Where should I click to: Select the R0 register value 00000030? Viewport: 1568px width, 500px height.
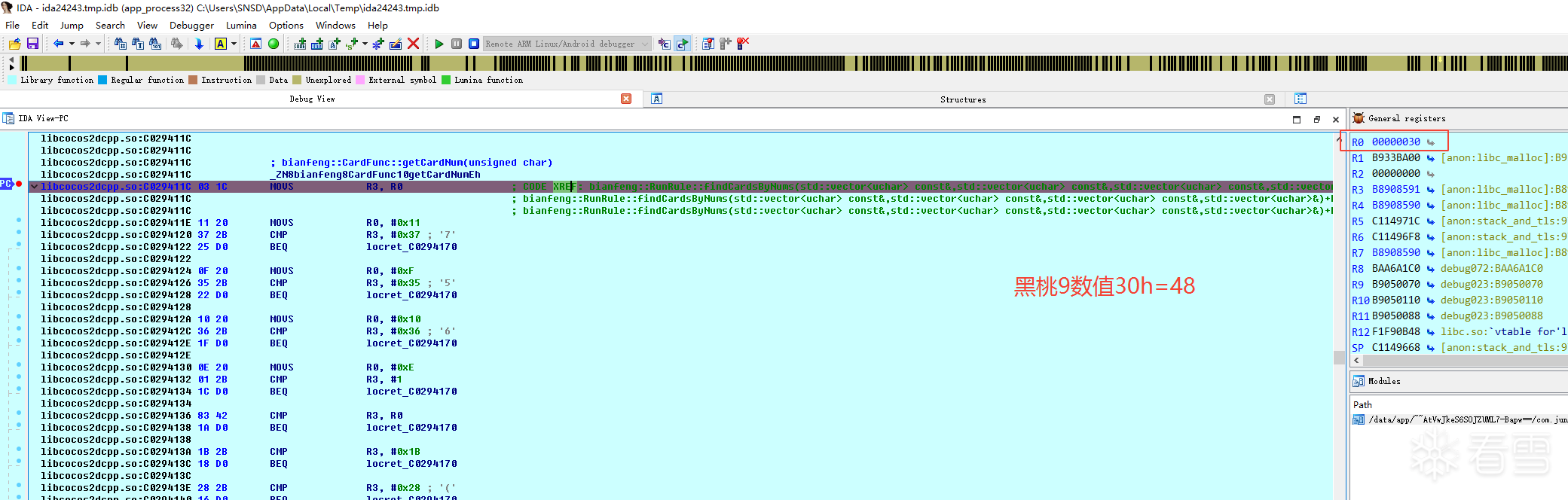coord(1395,142)
